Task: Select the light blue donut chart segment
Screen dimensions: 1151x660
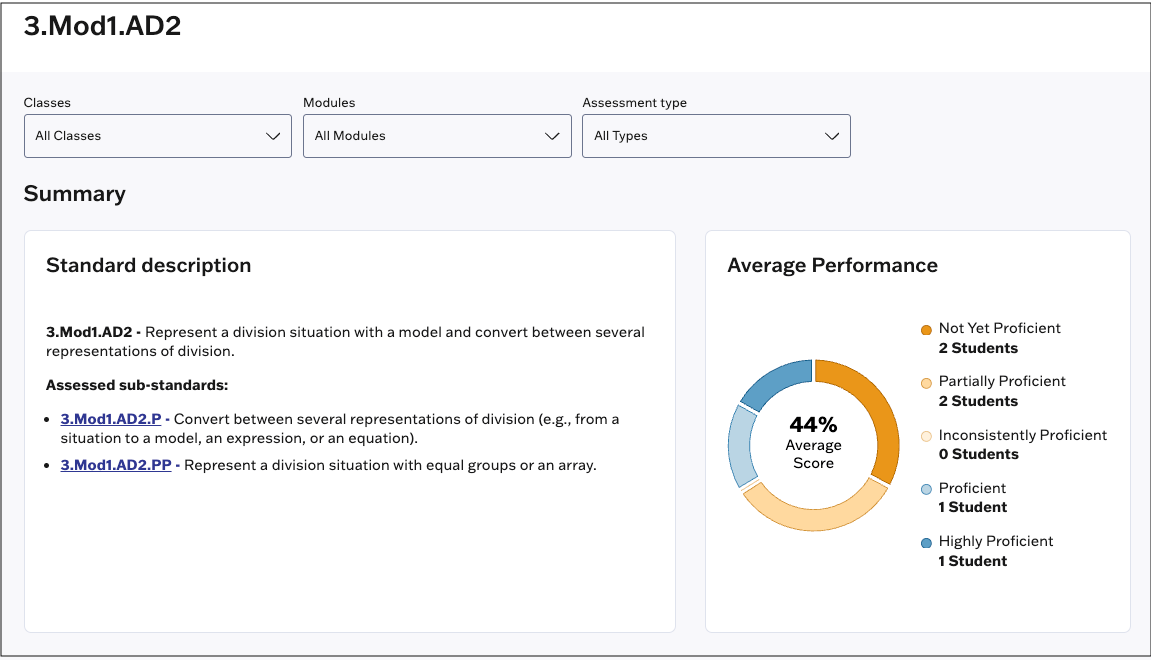Action: [741, 446]
